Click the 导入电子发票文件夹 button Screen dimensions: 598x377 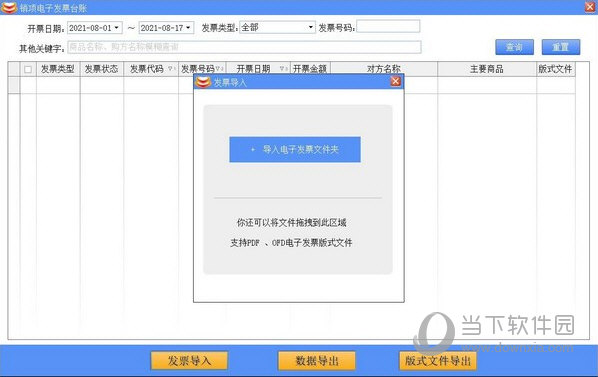pos(295,149)
